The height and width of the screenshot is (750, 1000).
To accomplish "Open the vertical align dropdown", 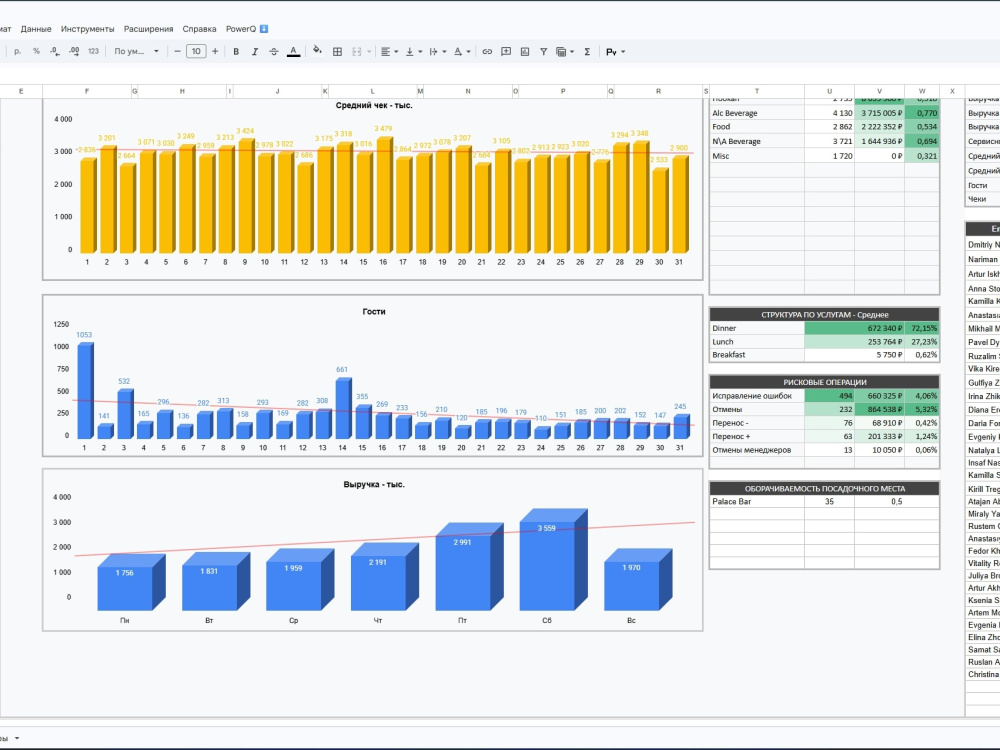I will 413,52.
